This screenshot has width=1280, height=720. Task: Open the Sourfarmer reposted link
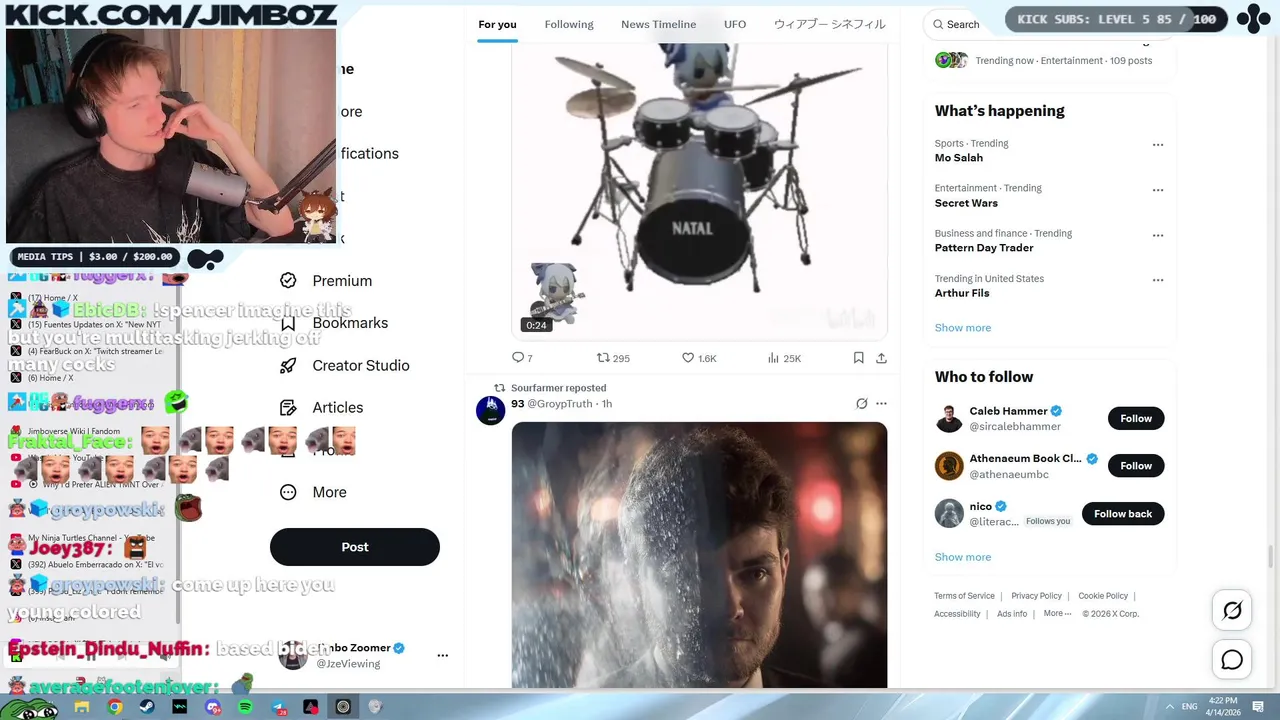(558, 388)
